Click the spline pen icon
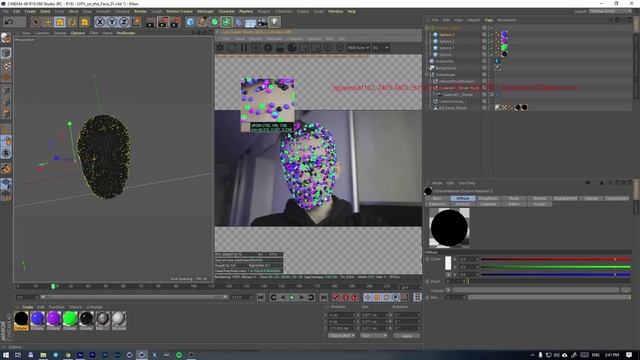The width and height of the screenshot is (640, 360). [202, 22]
